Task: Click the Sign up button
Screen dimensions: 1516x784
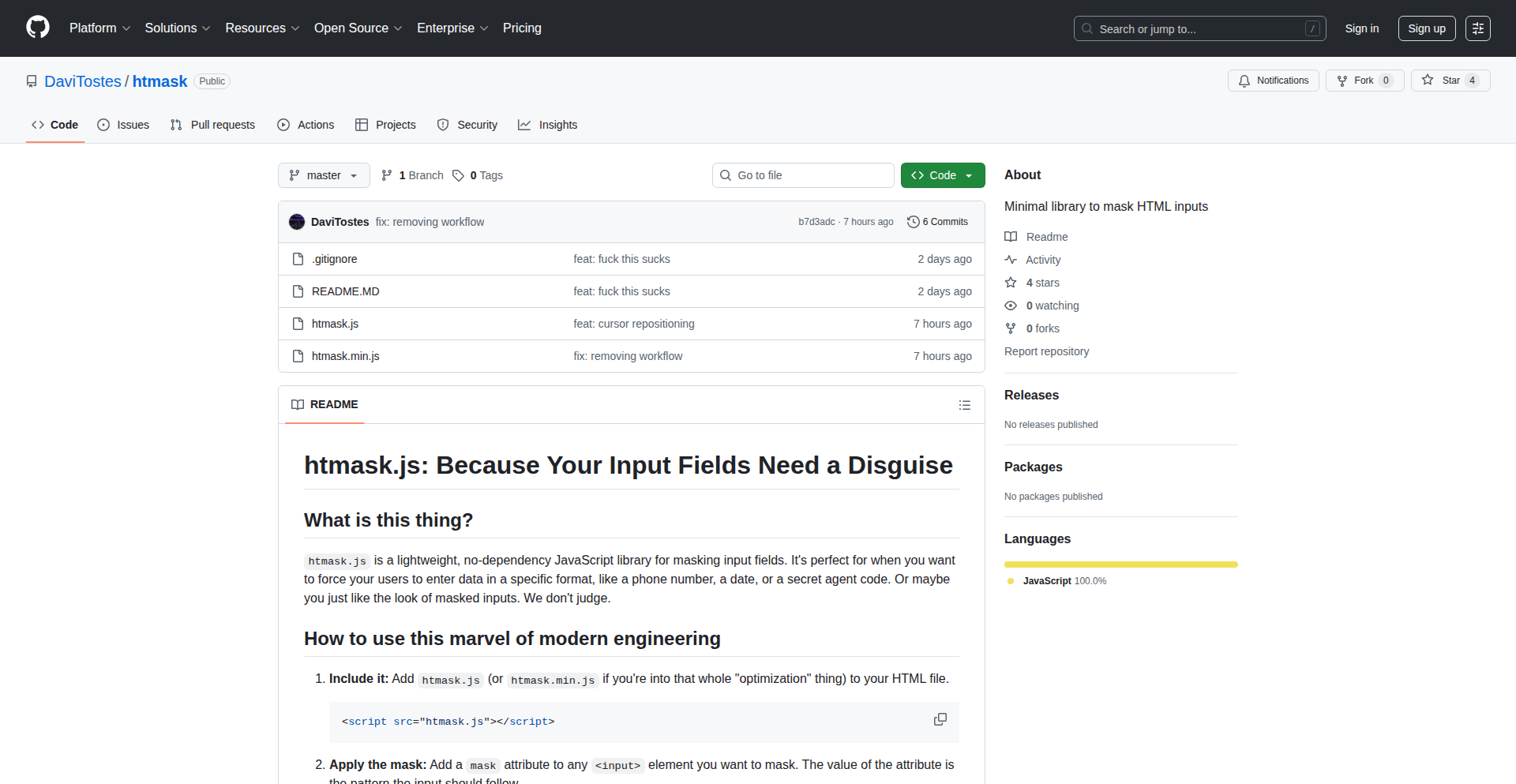Action: pyautogui.click(x=1426, y=28)
